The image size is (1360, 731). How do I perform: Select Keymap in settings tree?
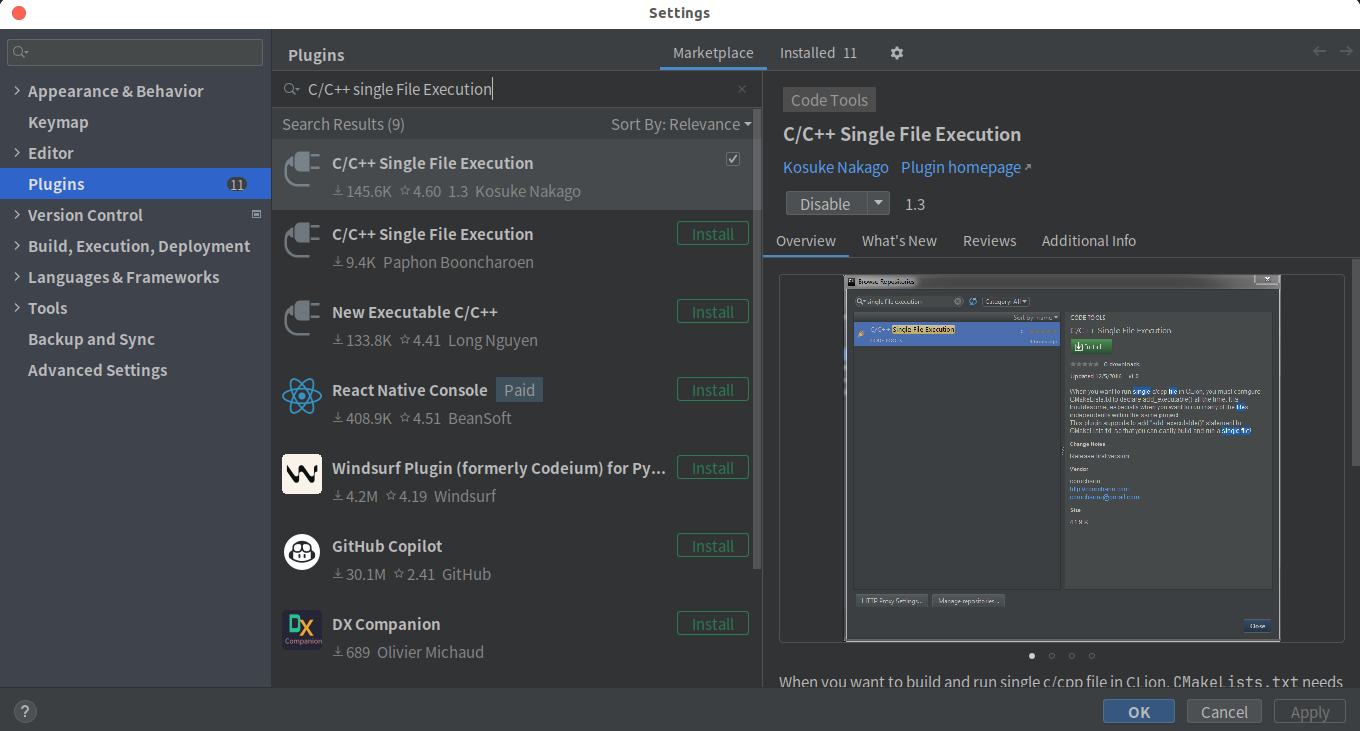pyautogui.click(x=58, y=122)
